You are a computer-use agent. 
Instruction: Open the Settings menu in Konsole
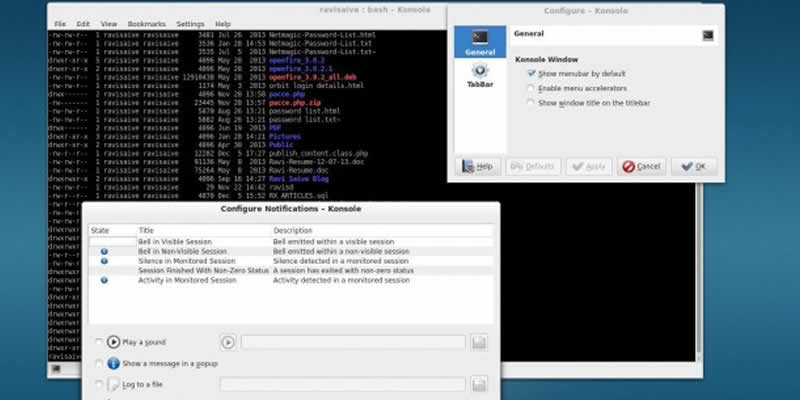190,24
